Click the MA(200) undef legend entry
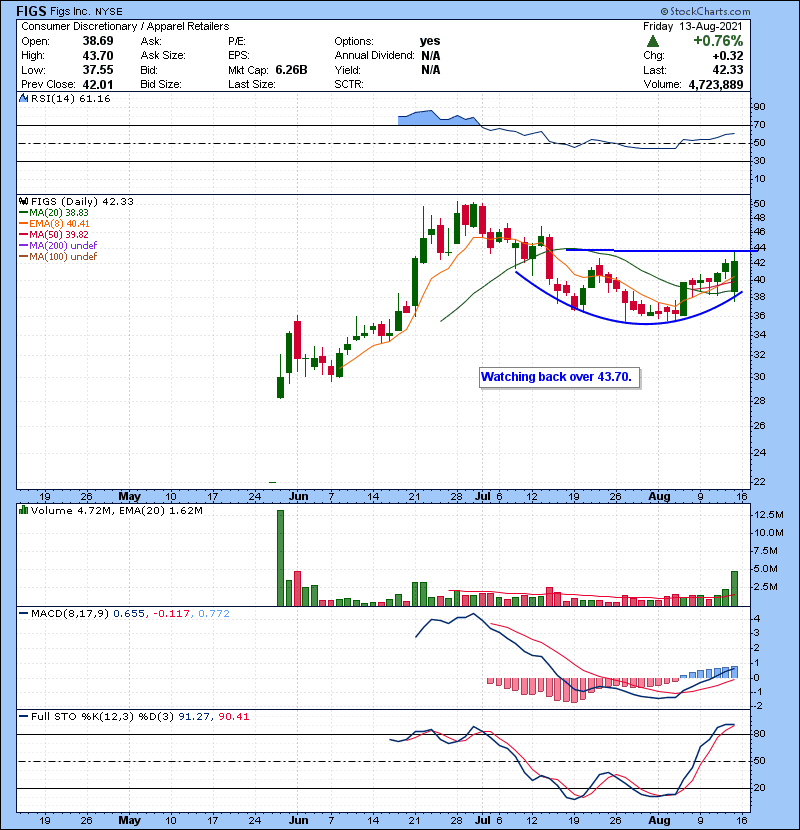Image resolution: width=800 pixels, height=830 pixels. pyautogui.click(x=58, y=246)
